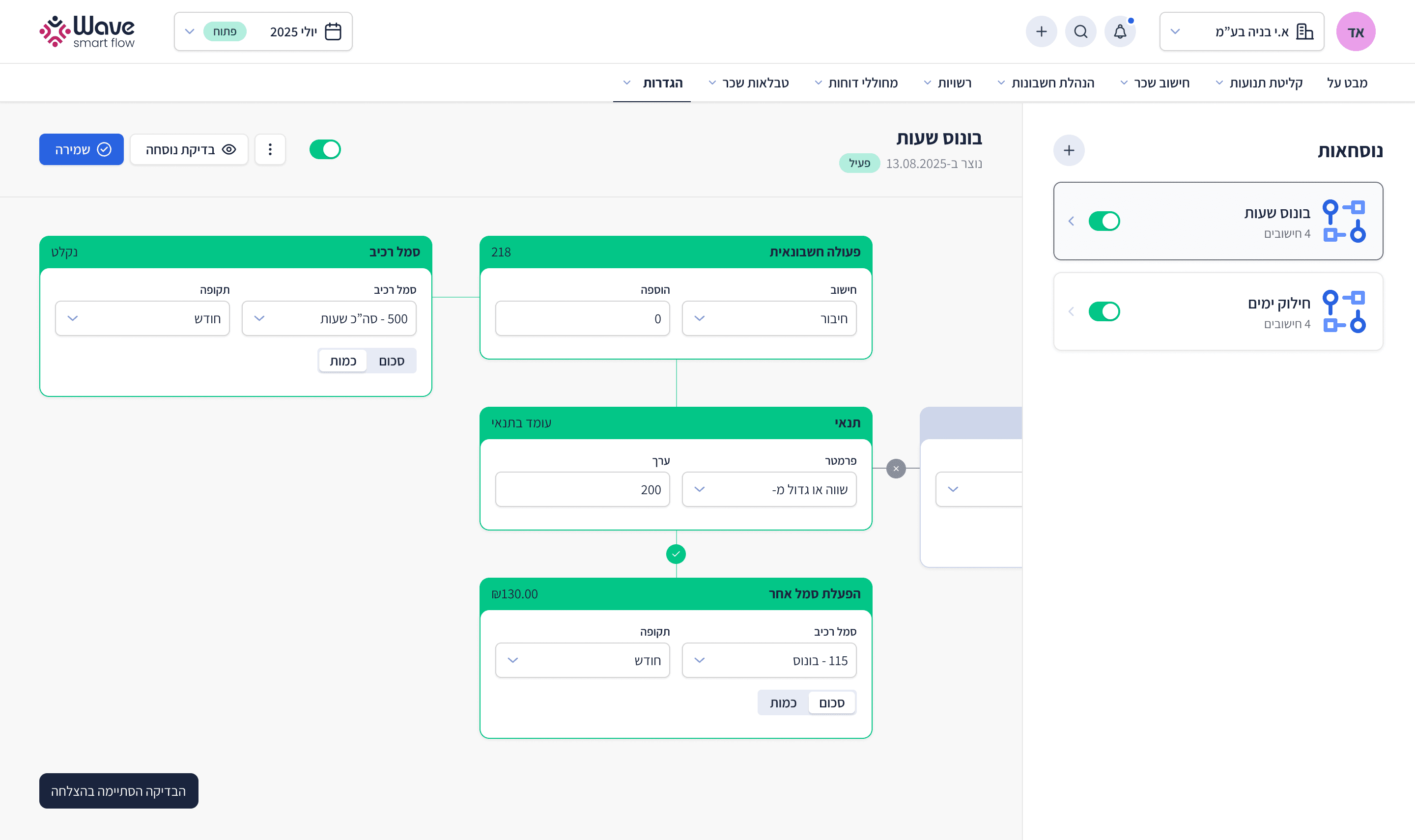
Task: Click the ערך field containing 200
Action: tap(582, 490)
